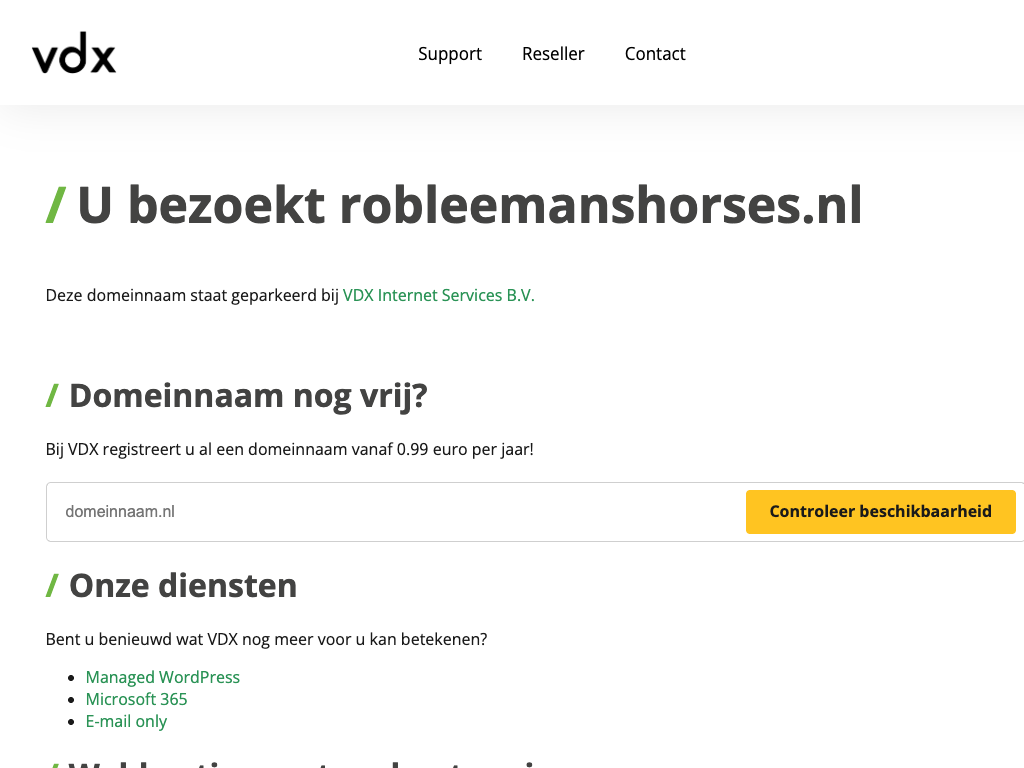The height and width of the screenshot is (768, 1024).
Task: Click the 'Deze domeinnaam staat geparkeerd bij' text
Action: [192, 296]
